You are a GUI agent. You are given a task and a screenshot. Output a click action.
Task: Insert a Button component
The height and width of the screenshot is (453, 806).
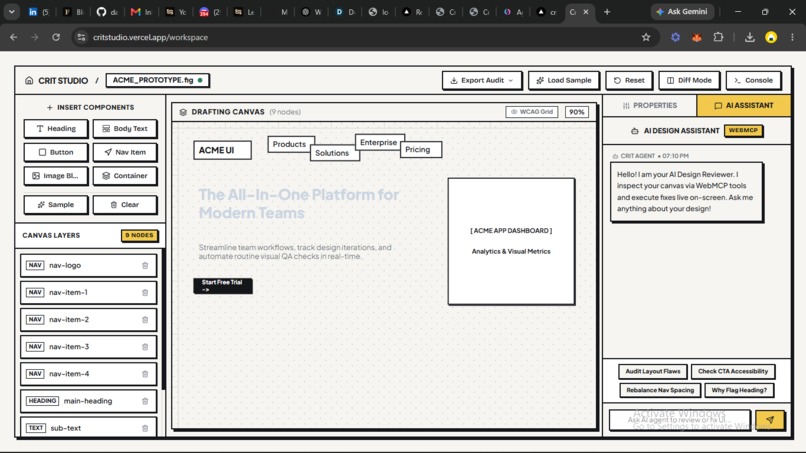56,152
